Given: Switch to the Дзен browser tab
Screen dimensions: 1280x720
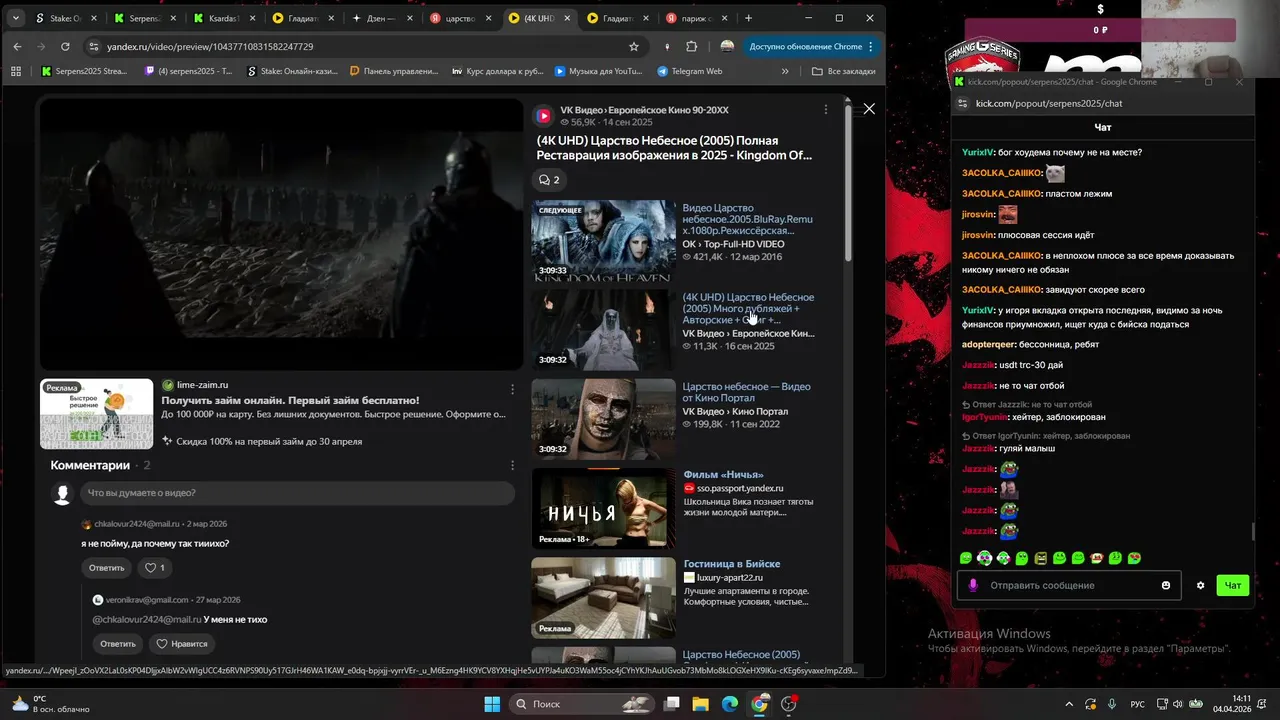Looking at the screenshot, I should coord(384,18).
